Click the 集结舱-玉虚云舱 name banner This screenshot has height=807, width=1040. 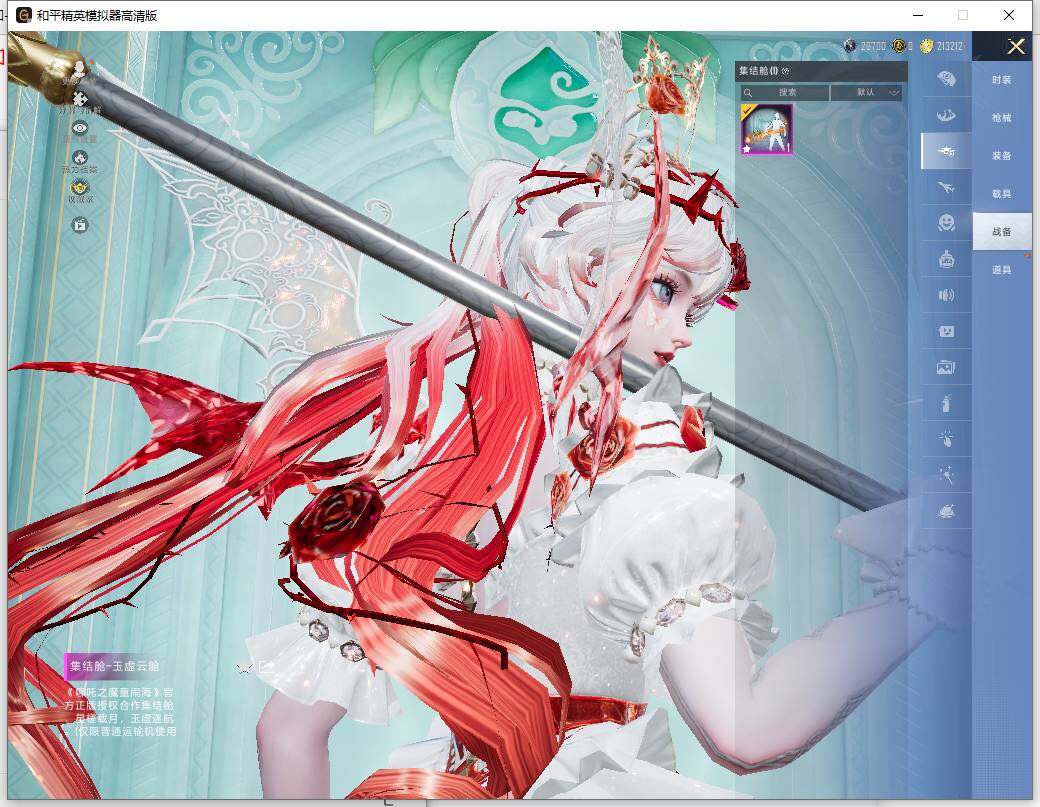115,666
